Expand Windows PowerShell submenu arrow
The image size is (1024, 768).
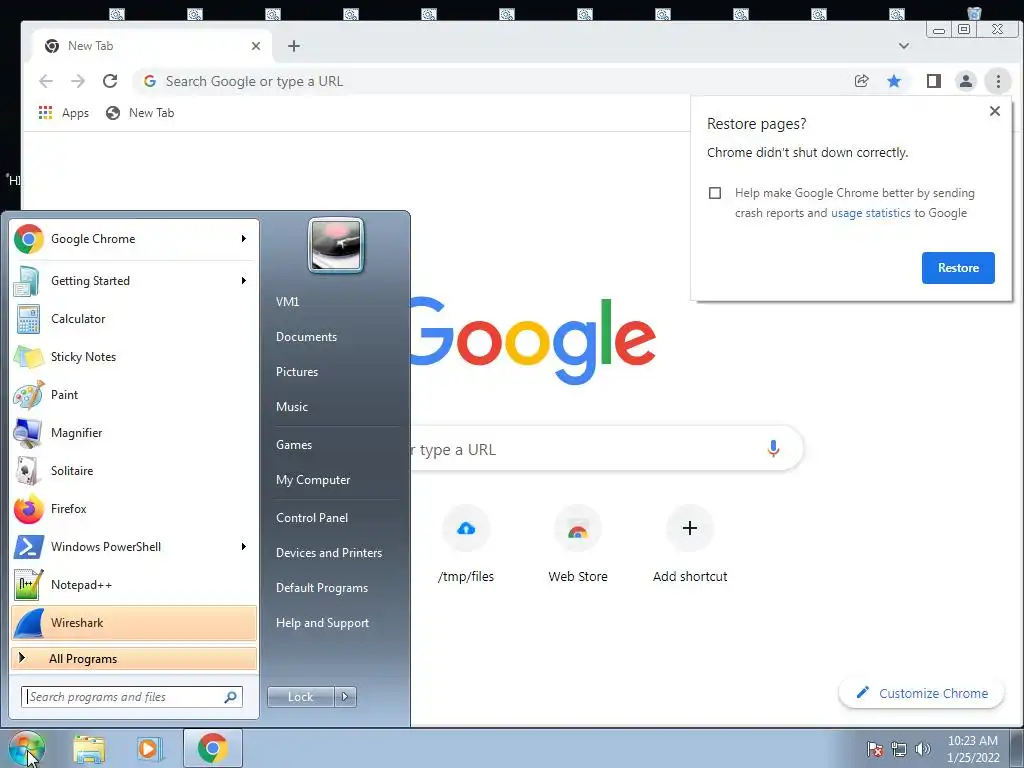click(x=244, y=546)
